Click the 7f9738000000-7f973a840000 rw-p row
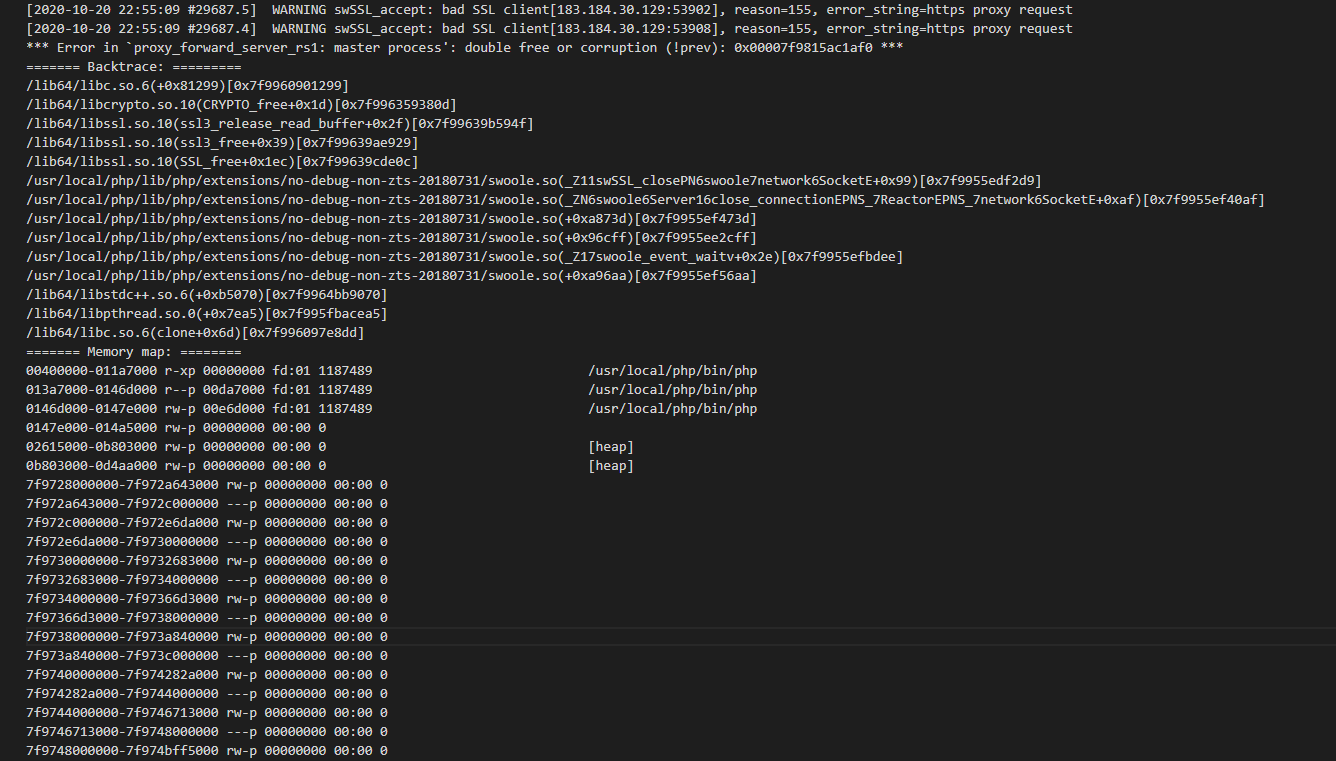1336x761 pixels. pos(207,637)
